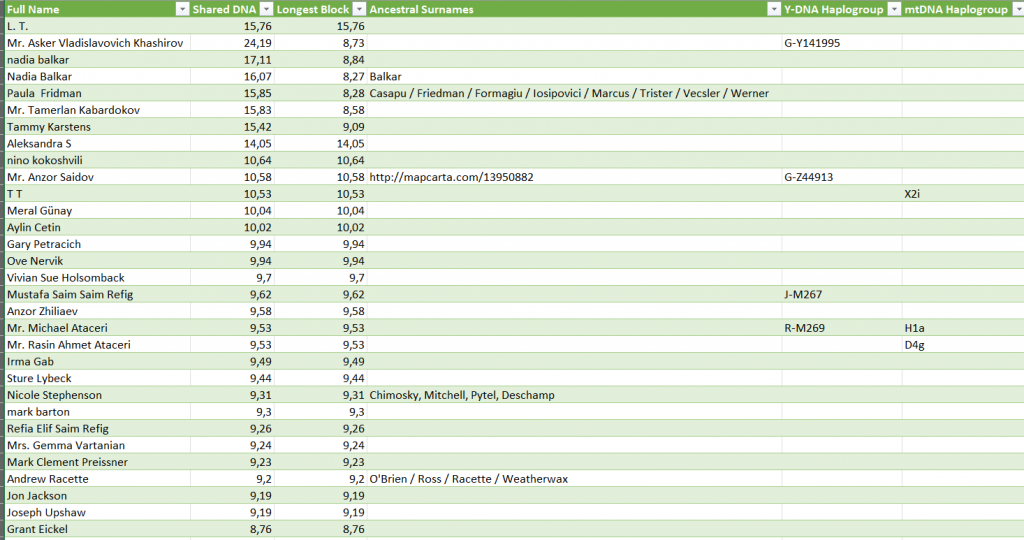The image size is (1024, 540).
Task: Open the Ancestral Surnames filter dropdown
Action: 773,9
